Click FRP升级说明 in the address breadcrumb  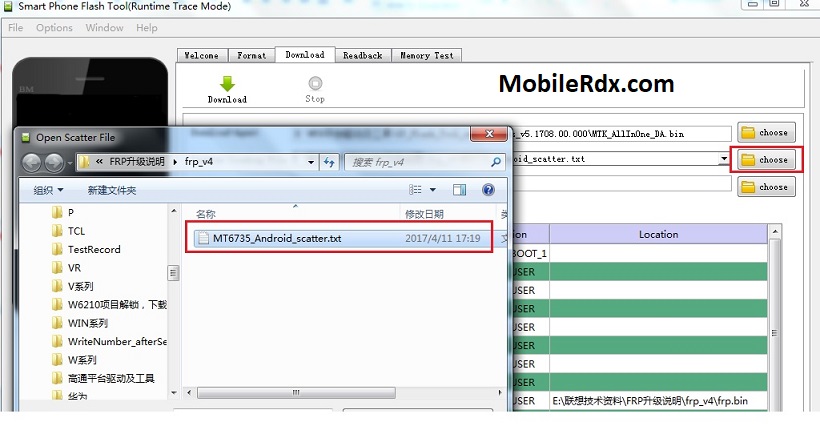[137, 162]
